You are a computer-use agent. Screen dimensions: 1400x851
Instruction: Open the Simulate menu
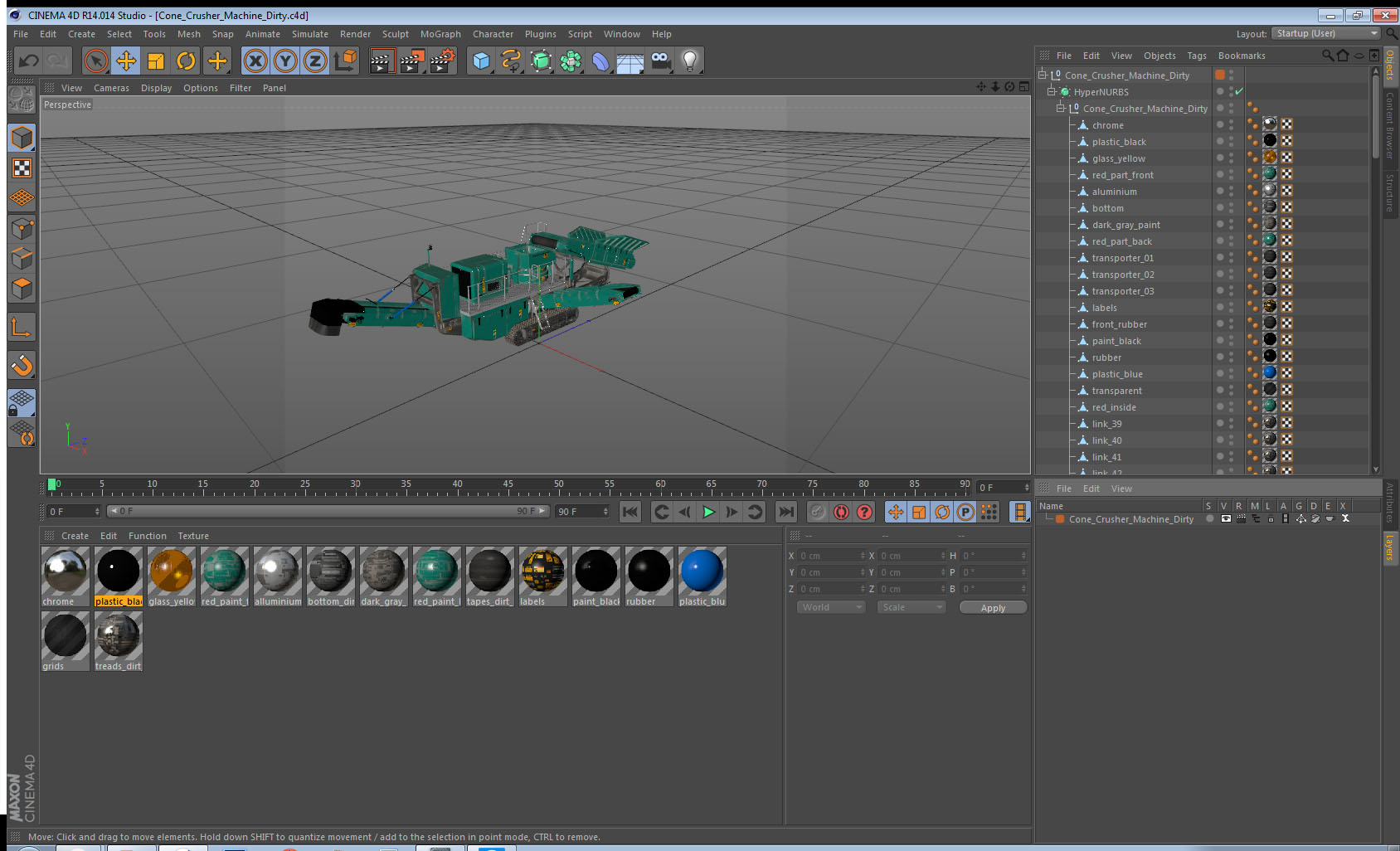pyautogui.click(x=310, y=34)
